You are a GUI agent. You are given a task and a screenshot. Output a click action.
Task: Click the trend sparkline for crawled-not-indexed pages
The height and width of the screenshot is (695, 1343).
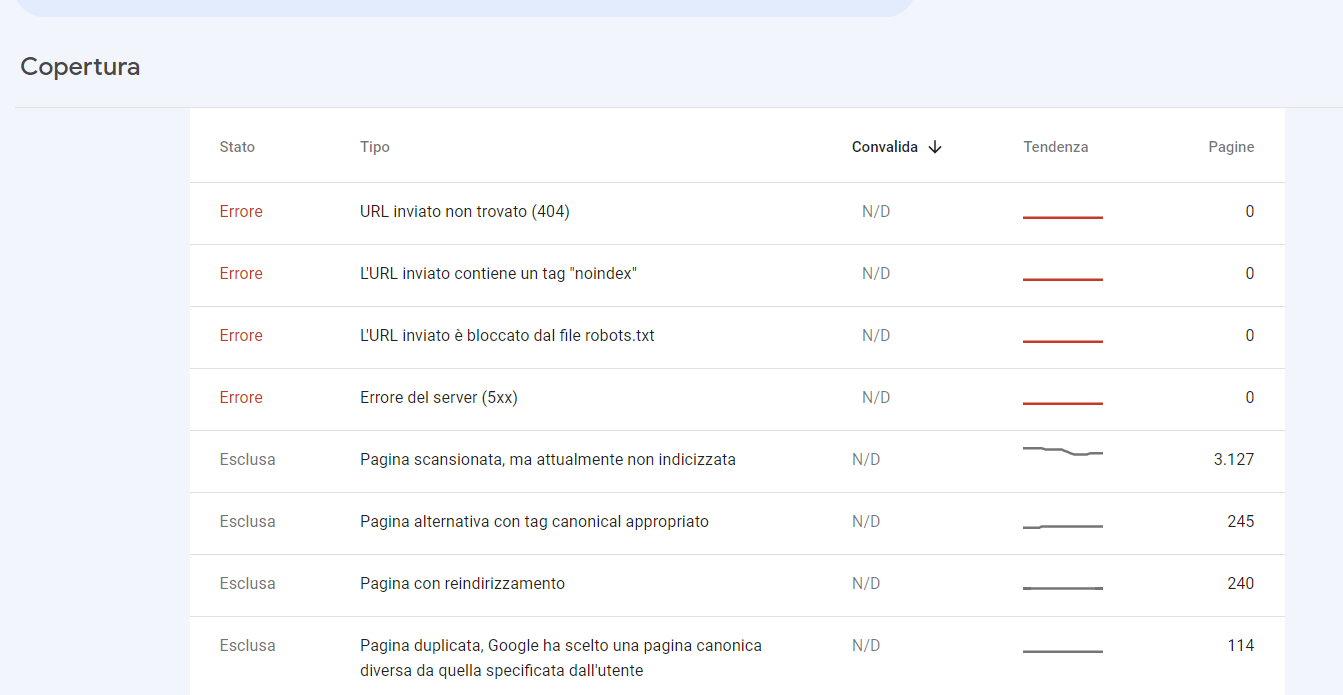(x=1062, y=452)
